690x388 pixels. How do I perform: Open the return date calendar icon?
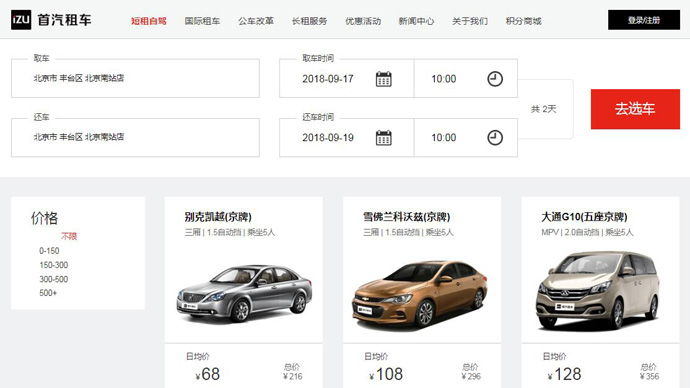384,138
